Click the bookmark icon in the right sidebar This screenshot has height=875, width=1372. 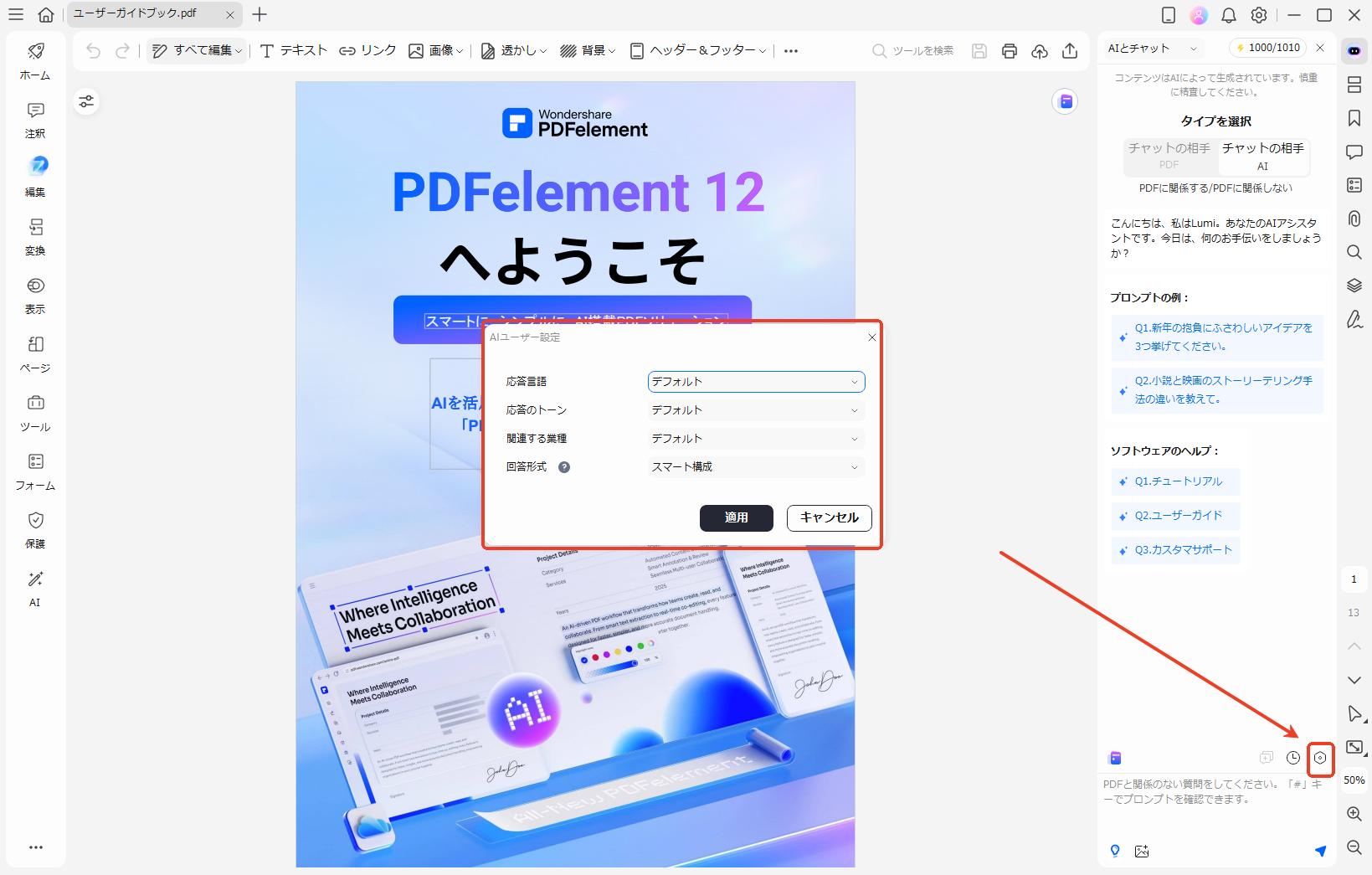click(1354, 119)
